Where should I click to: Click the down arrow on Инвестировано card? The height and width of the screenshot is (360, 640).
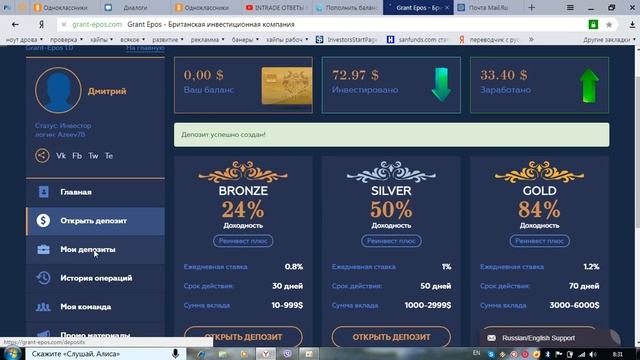(441, 84)
